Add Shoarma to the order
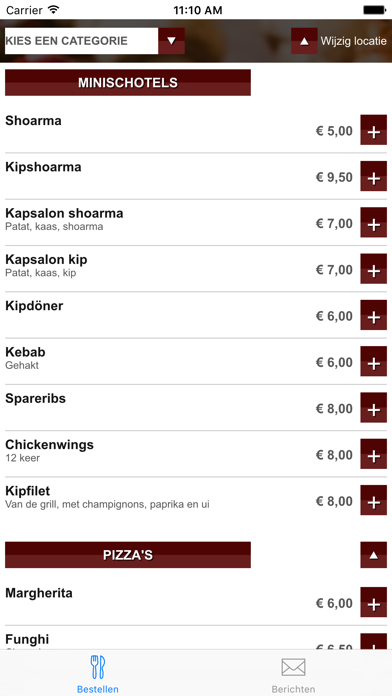392x696 pixels. [373, 130]
